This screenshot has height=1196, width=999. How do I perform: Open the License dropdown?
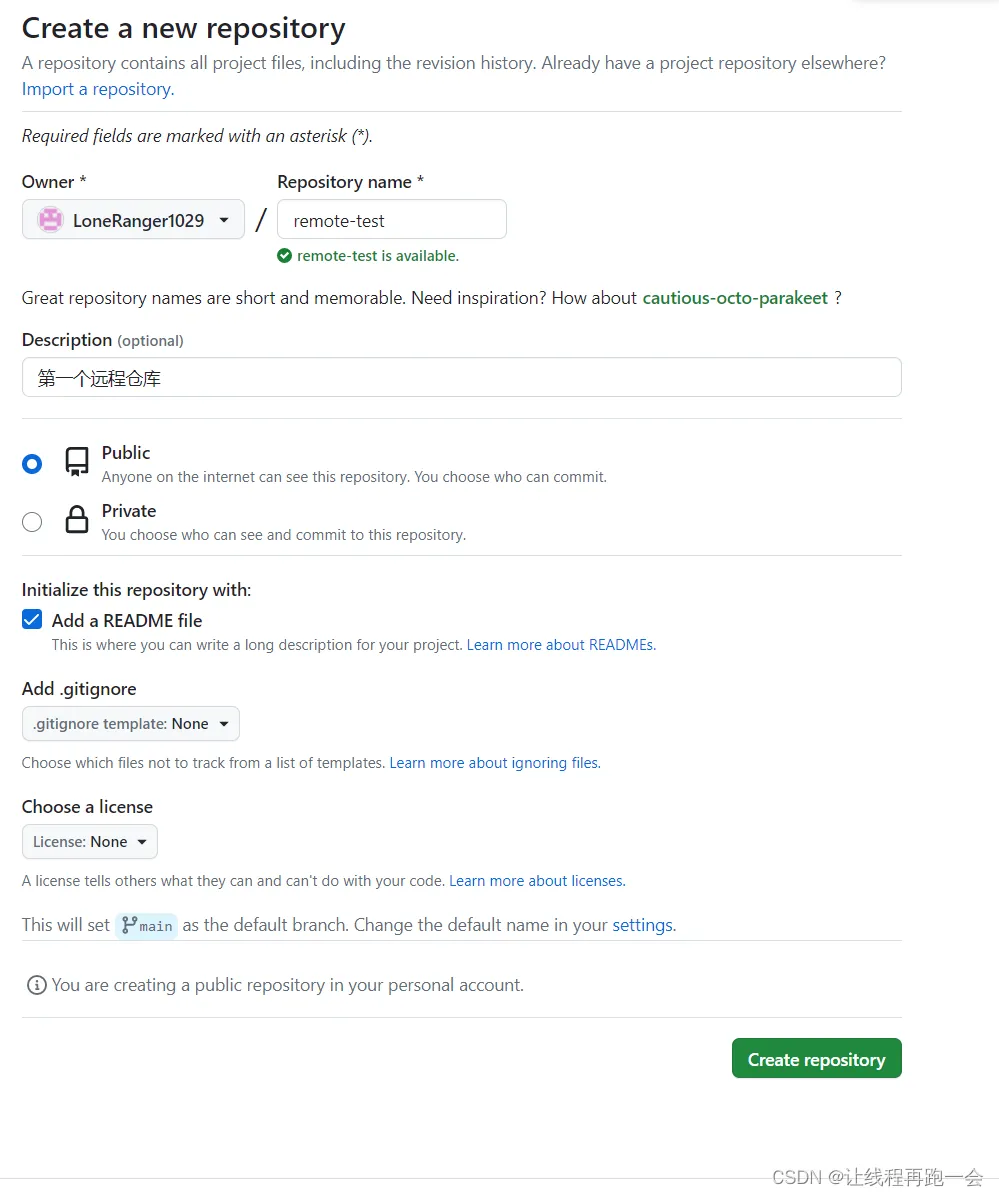[90, 842]
